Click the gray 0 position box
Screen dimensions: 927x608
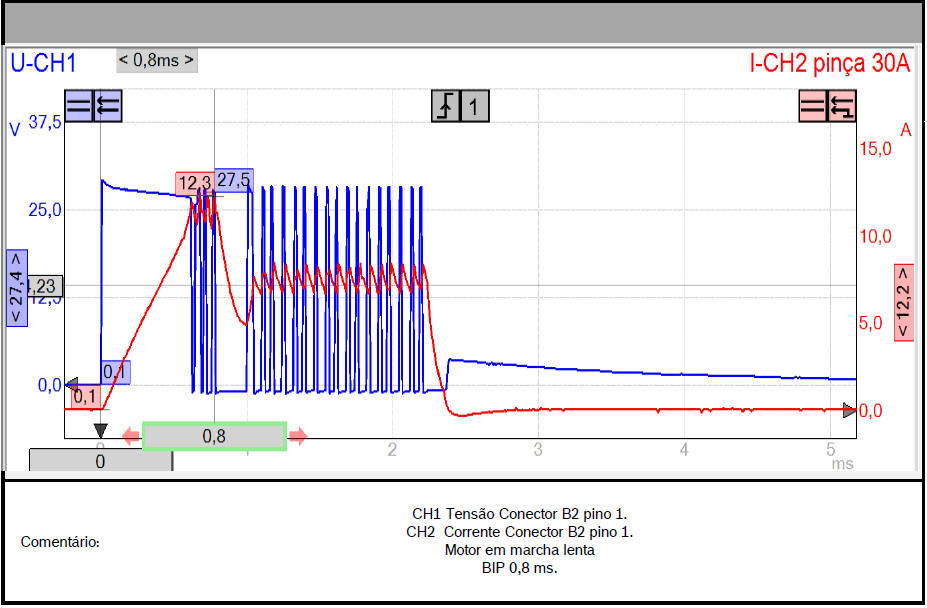[x=100, y=461]
